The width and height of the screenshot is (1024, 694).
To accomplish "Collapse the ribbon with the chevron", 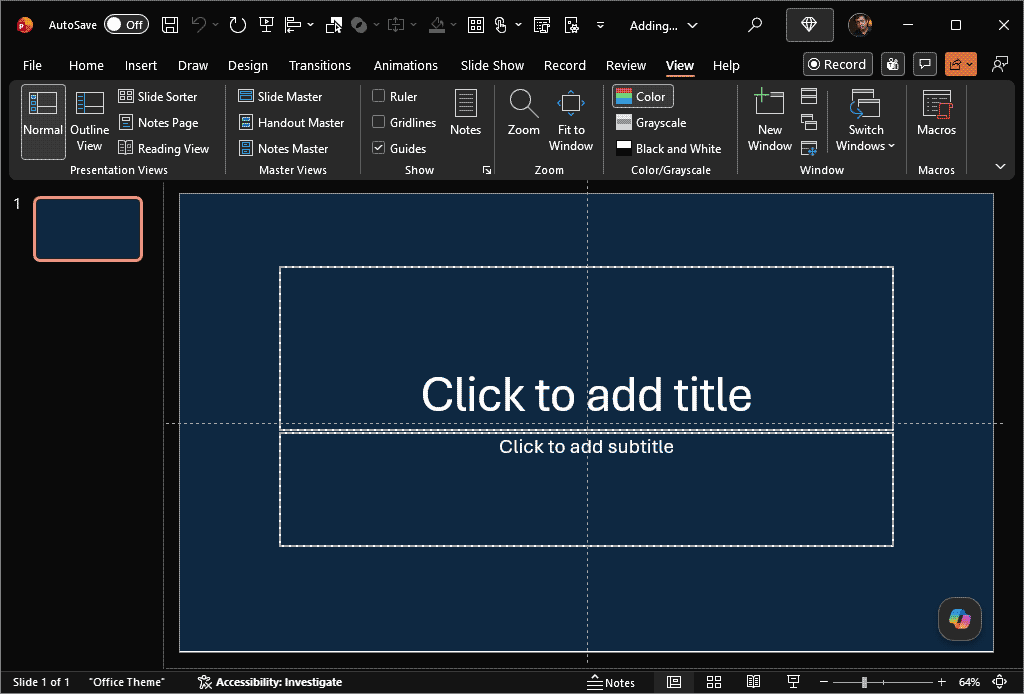I will [1000, 166].
